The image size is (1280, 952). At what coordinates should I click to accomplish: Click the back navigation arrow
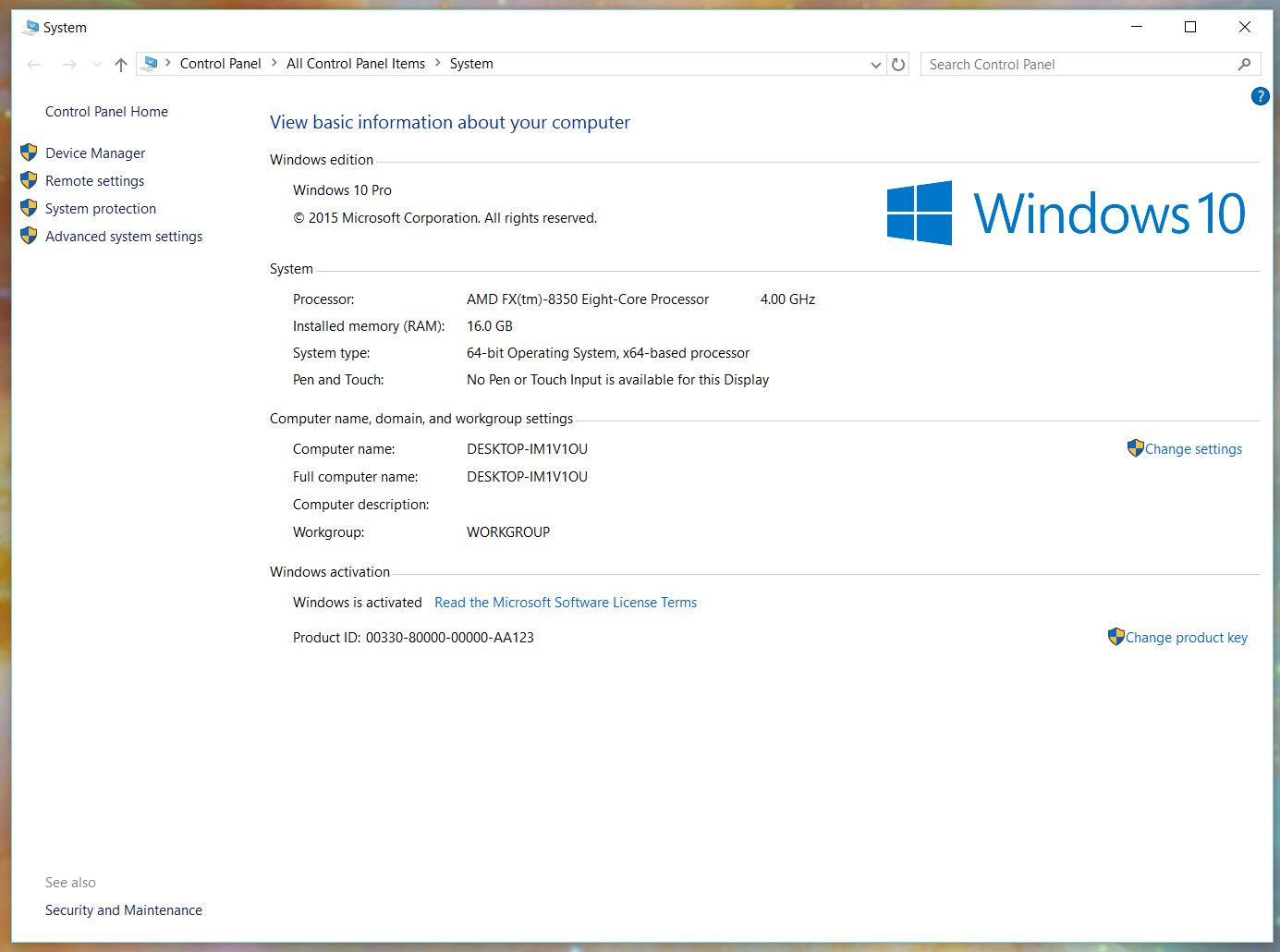point(34,64)
